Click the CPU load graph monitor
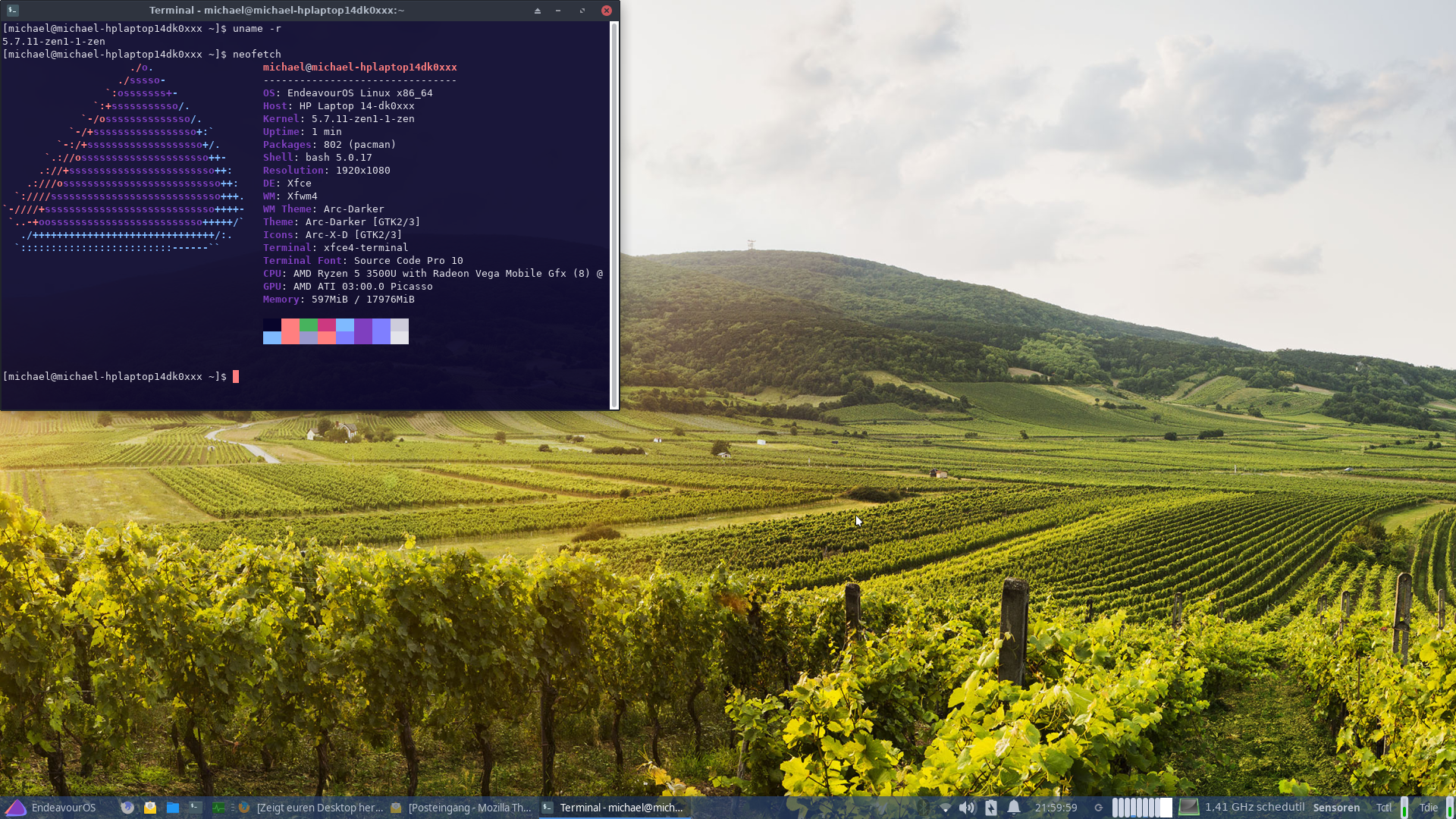 click(1141, 808)
